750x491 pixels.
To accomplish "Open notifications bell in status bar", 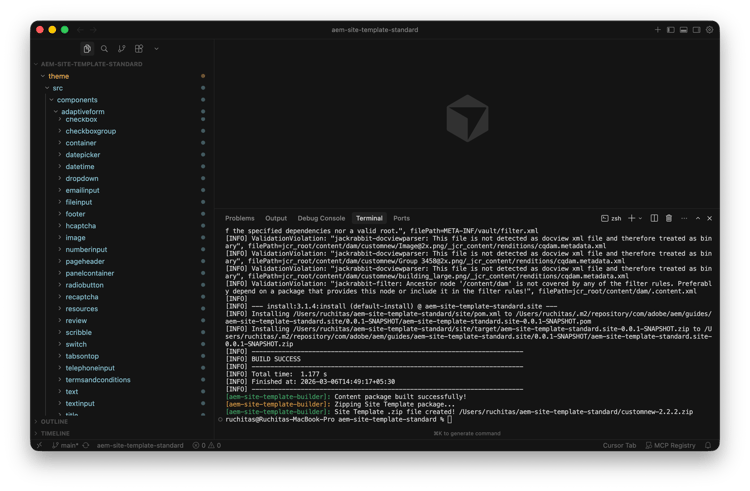I will pyautogui.click(x=708, y=445).
